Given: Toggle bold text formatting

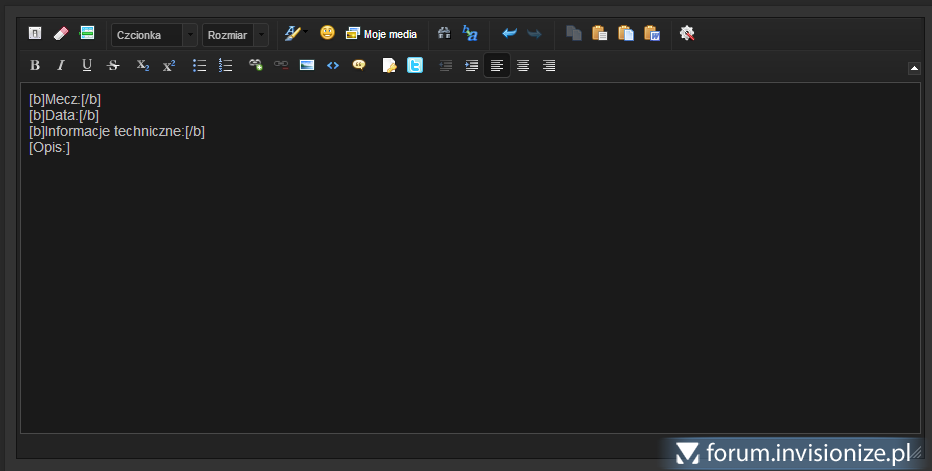Looking at the screenshot, I should [x=35, y=66].
